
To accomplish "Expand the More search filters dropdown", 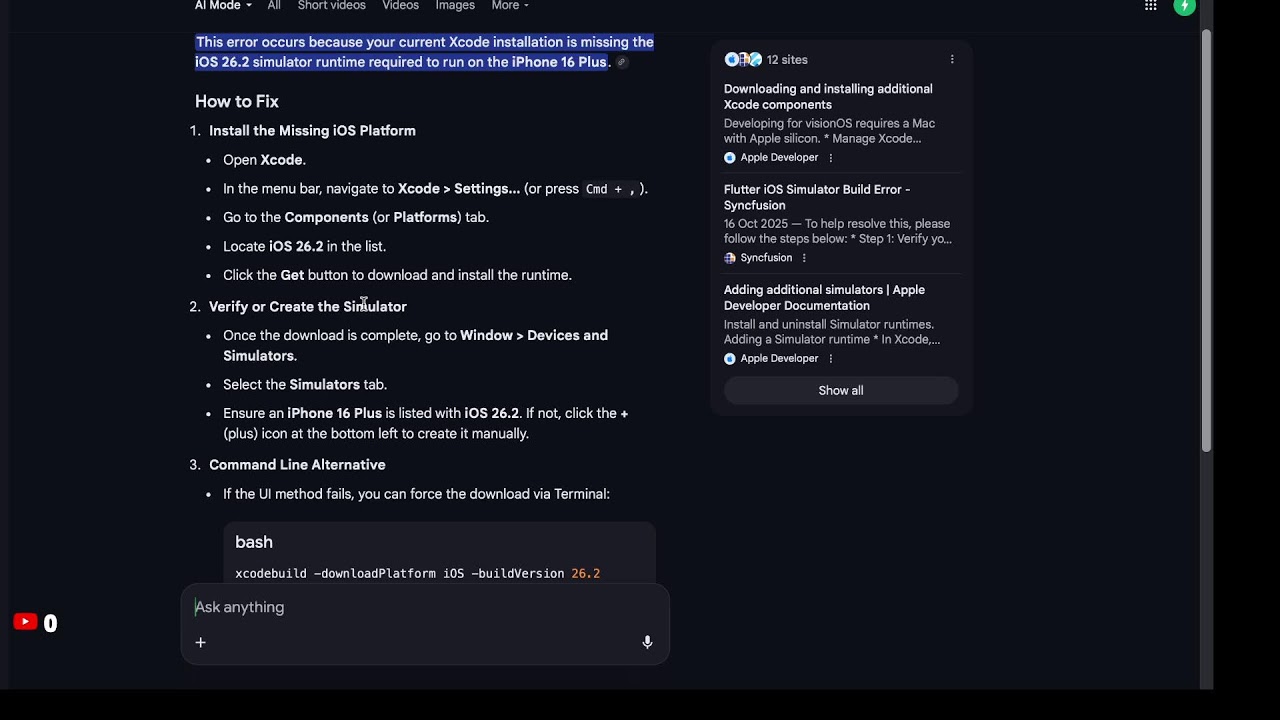I will [510, 6].
